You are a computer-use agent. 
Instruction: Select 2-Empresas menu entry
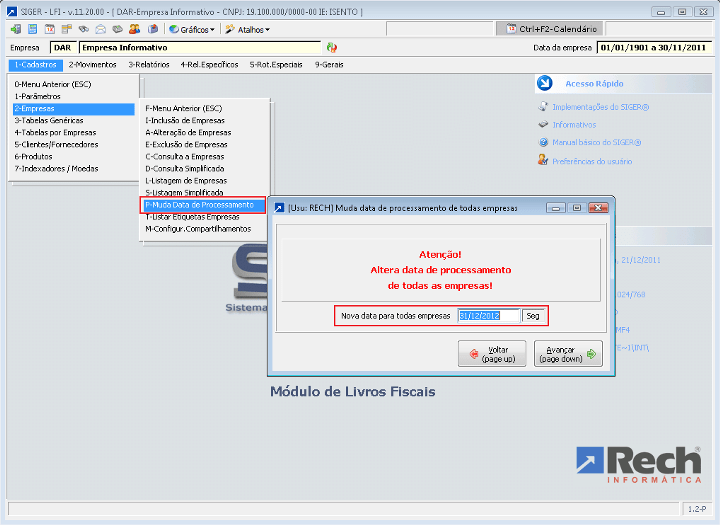tap(73, 108)
